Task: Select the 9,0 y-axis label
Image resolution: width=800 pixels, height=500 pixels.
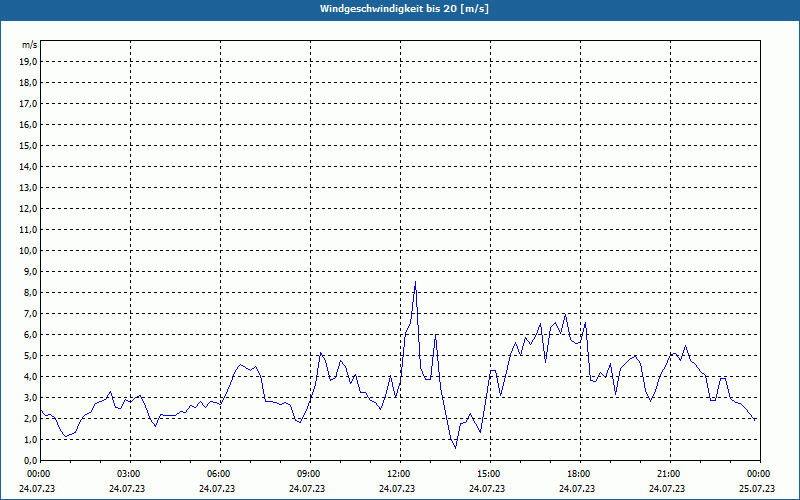Action: click(30, 271)
